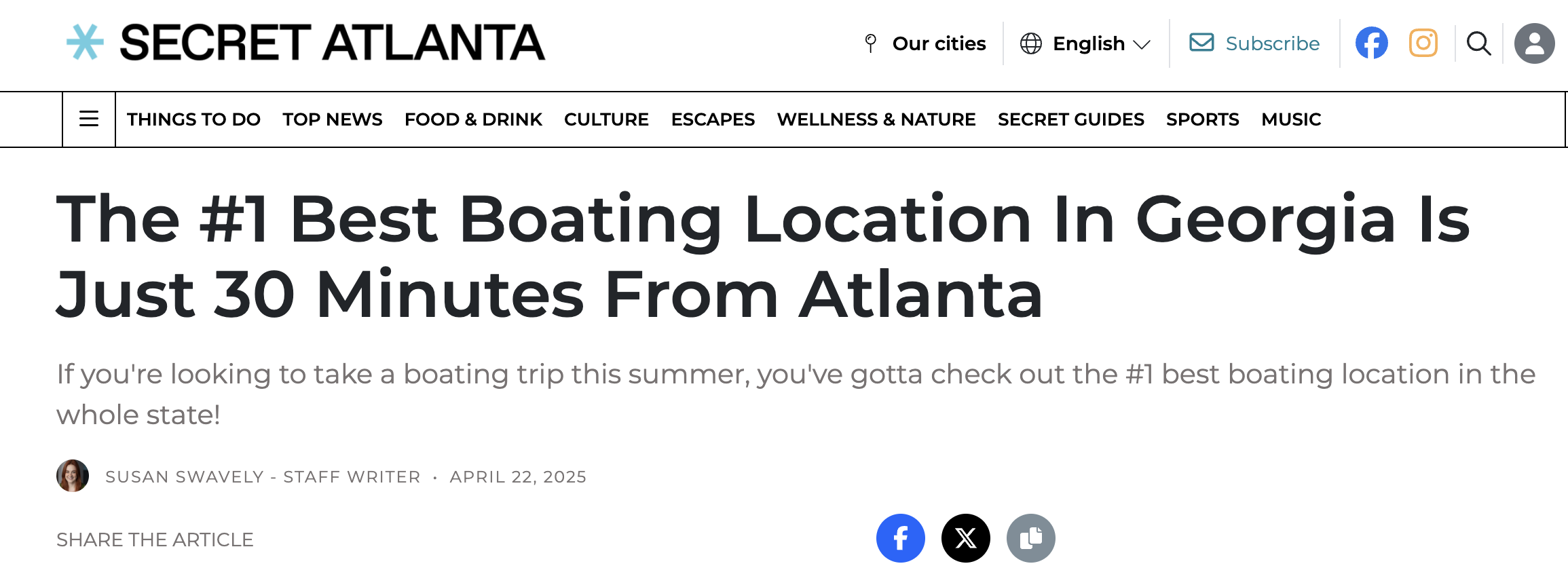This screenshot has width=1568, height=585.
Task: Open author Susan Swavely's profile link
Action: 184,477
